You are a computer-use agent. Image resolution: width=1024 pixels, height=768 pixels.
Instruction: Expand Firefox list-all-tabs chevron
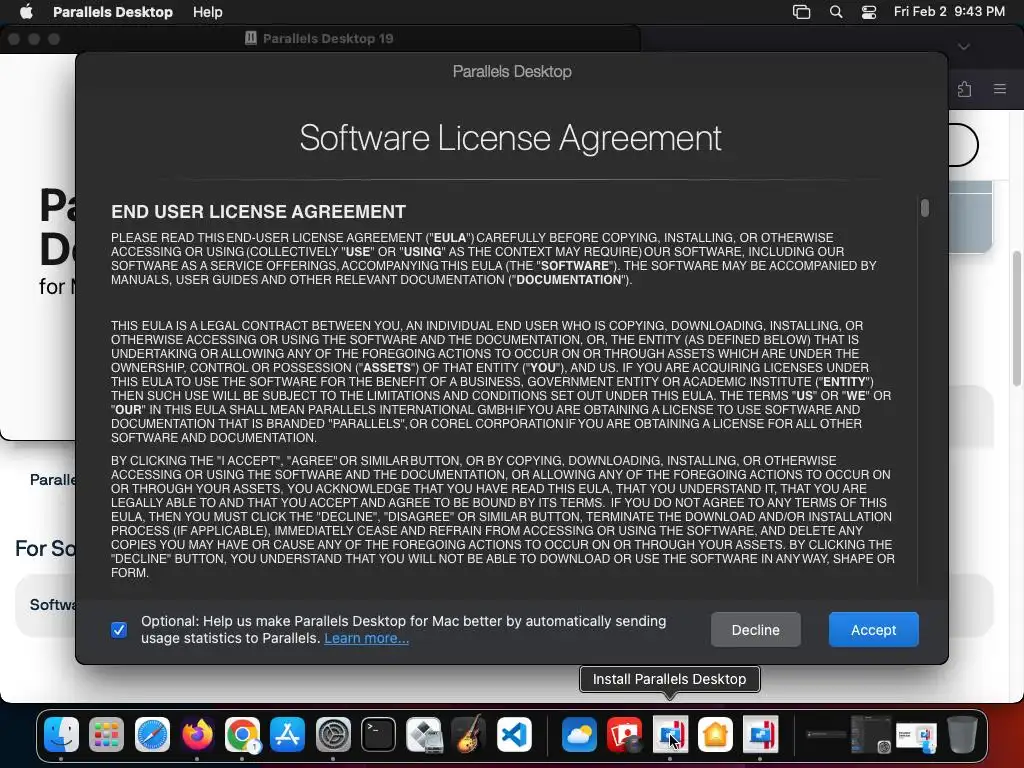click(x=964, y=46)
